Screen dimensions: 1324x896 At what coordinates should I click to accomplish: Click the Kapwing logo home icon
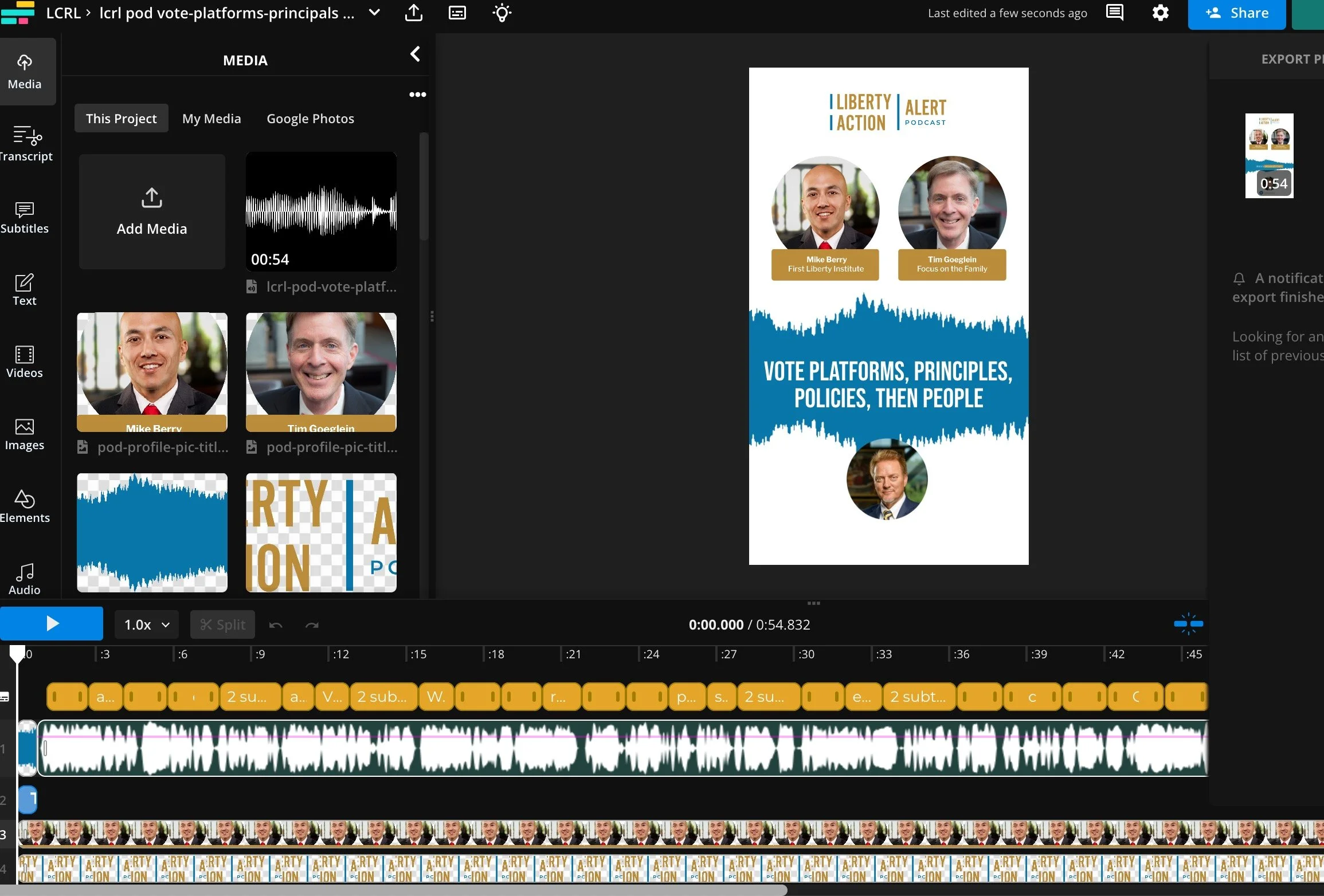(x=18, y=13)
